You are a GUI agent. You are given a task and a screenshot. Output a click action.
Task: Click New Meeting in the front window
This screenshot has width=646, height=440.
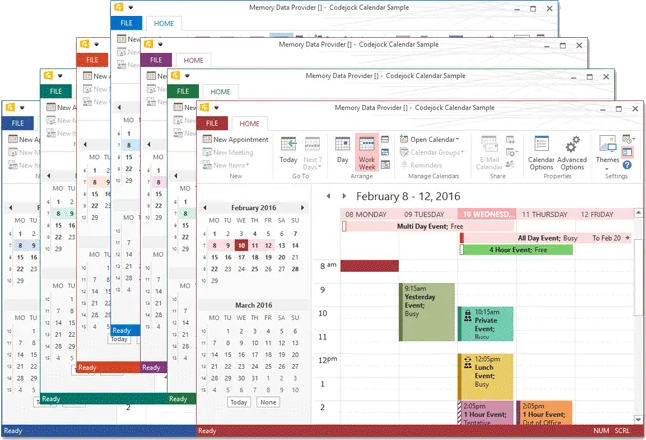coord(228,152)
